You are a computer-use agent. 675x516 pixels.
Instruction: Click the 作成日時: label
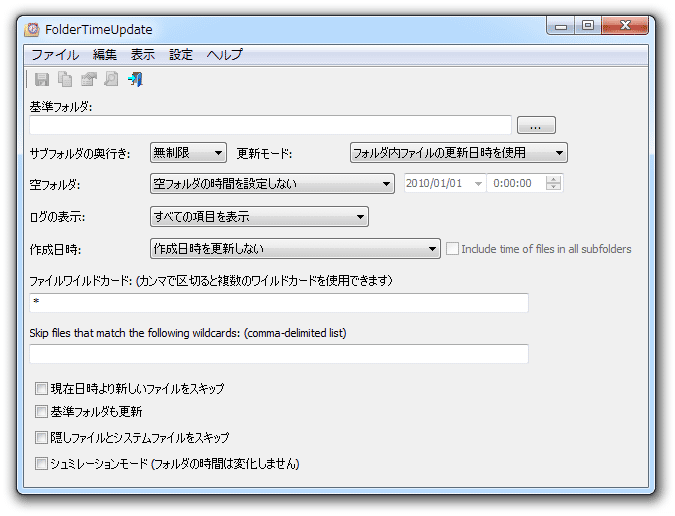(56, 250)
